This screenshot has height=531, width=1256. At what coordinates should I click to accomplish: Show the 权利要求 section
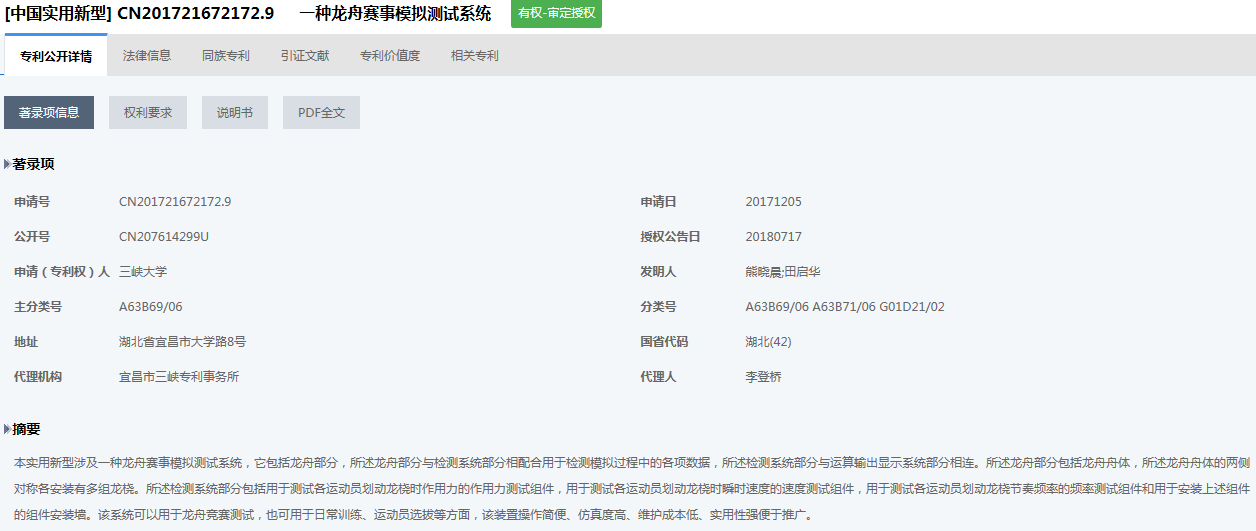[148, 113]
